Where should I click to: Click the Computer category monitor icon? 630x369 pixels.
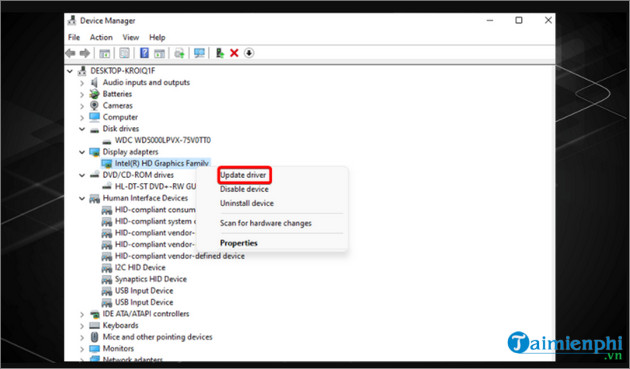[94, 117]
